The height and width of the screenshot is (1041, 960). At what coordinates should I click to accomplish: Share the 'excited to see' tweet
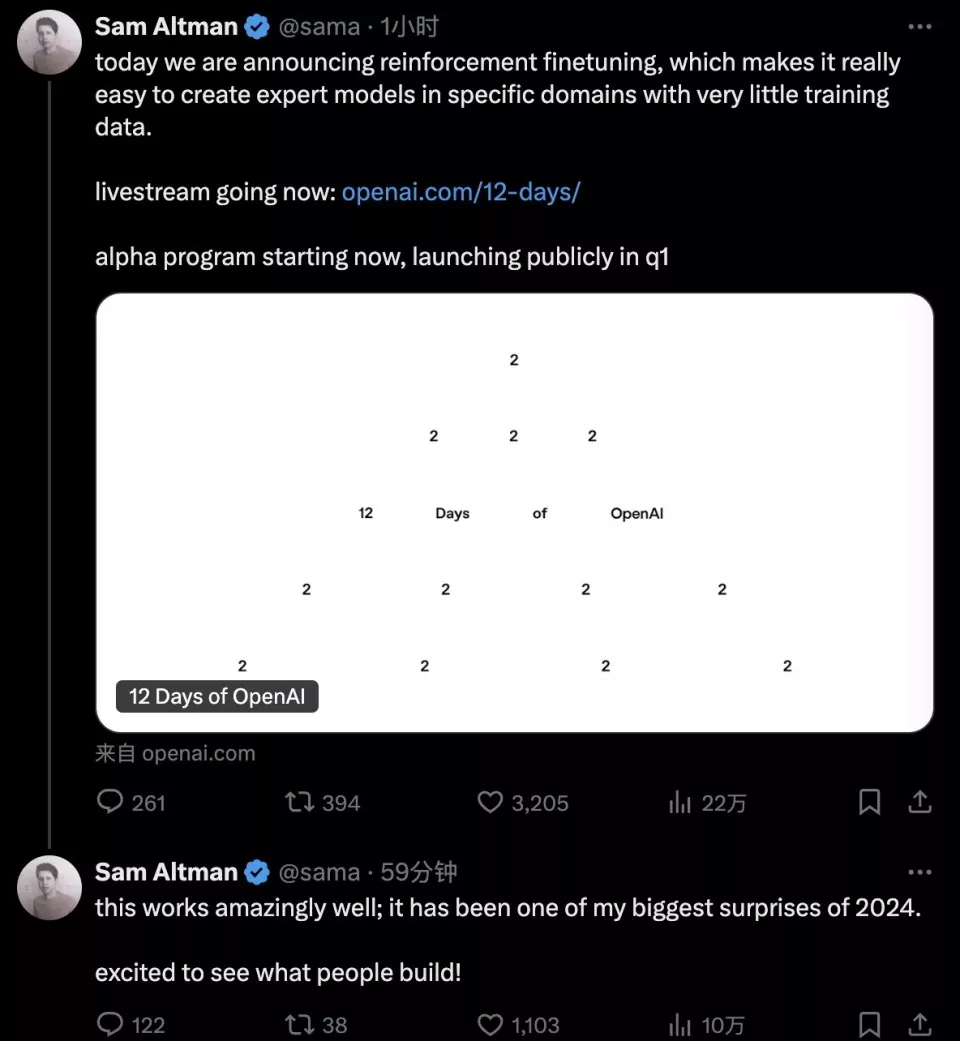coord(920,1024)
